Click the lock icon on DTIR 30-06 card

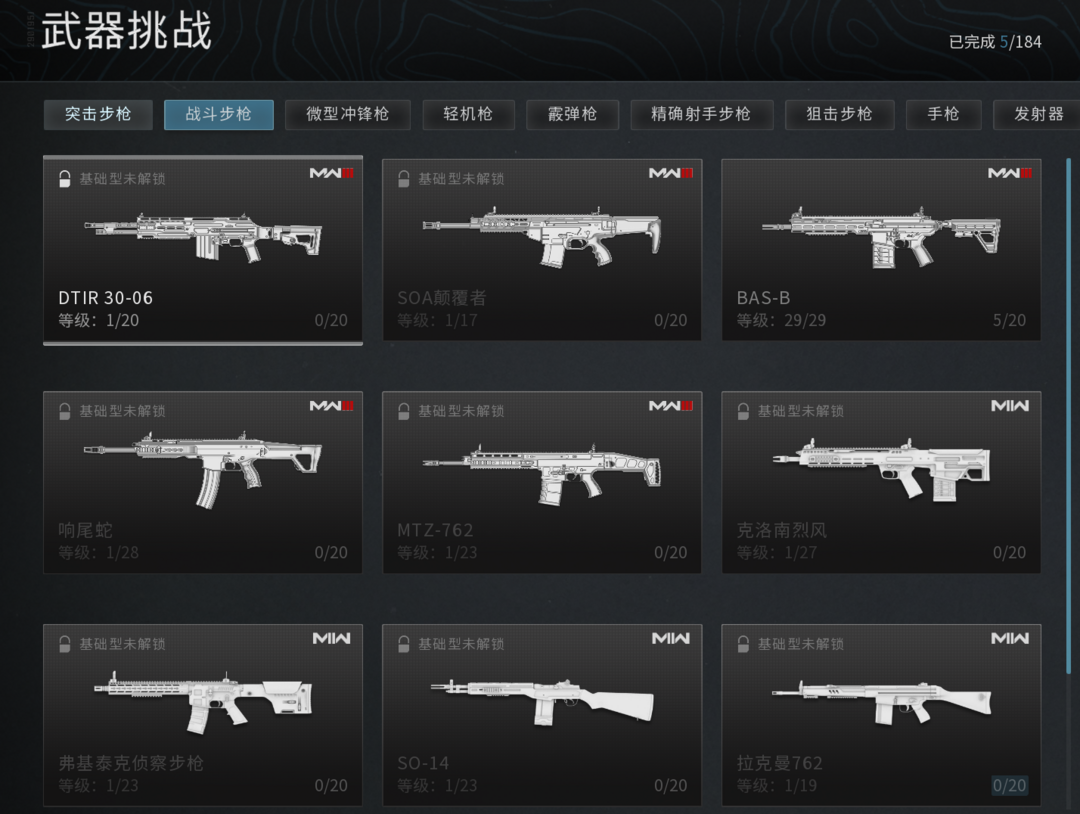[x=64, y=179]
